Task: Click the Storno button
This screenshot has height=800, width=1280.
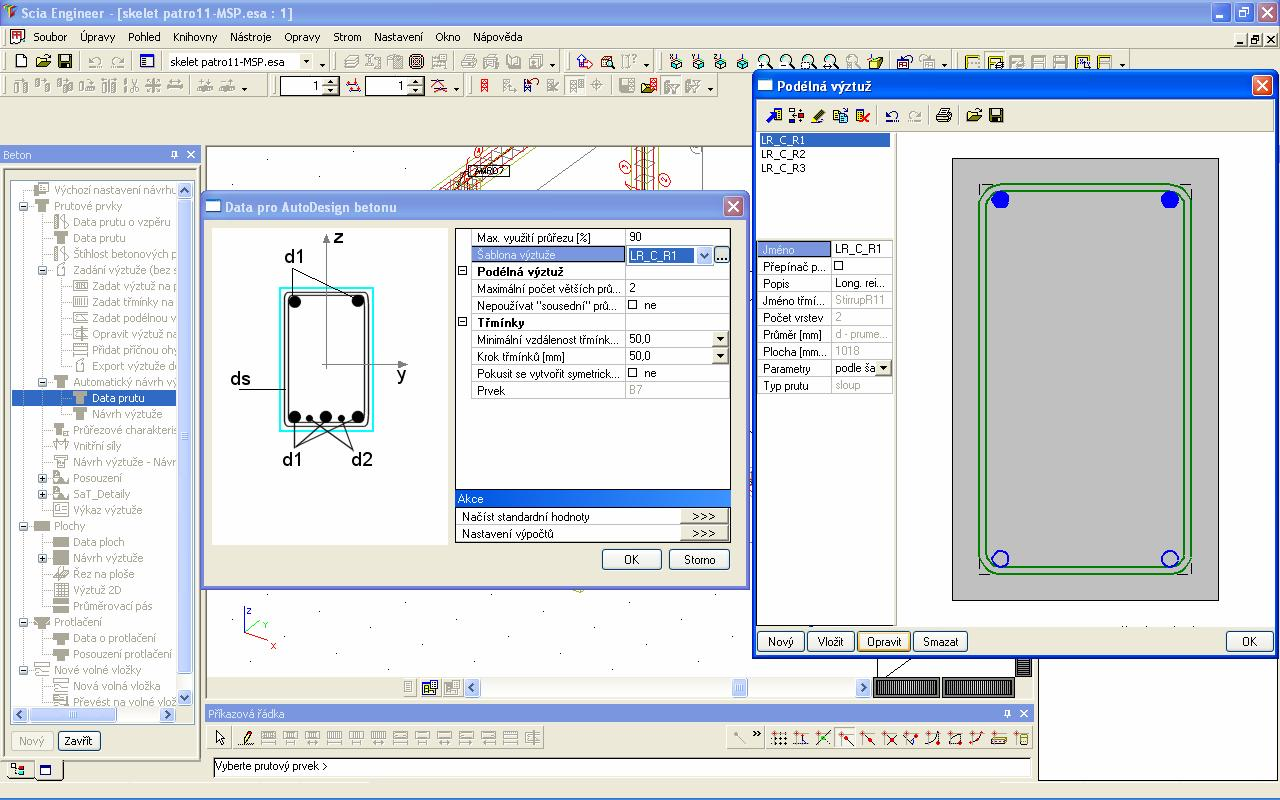Action: [x=699, y=560]
